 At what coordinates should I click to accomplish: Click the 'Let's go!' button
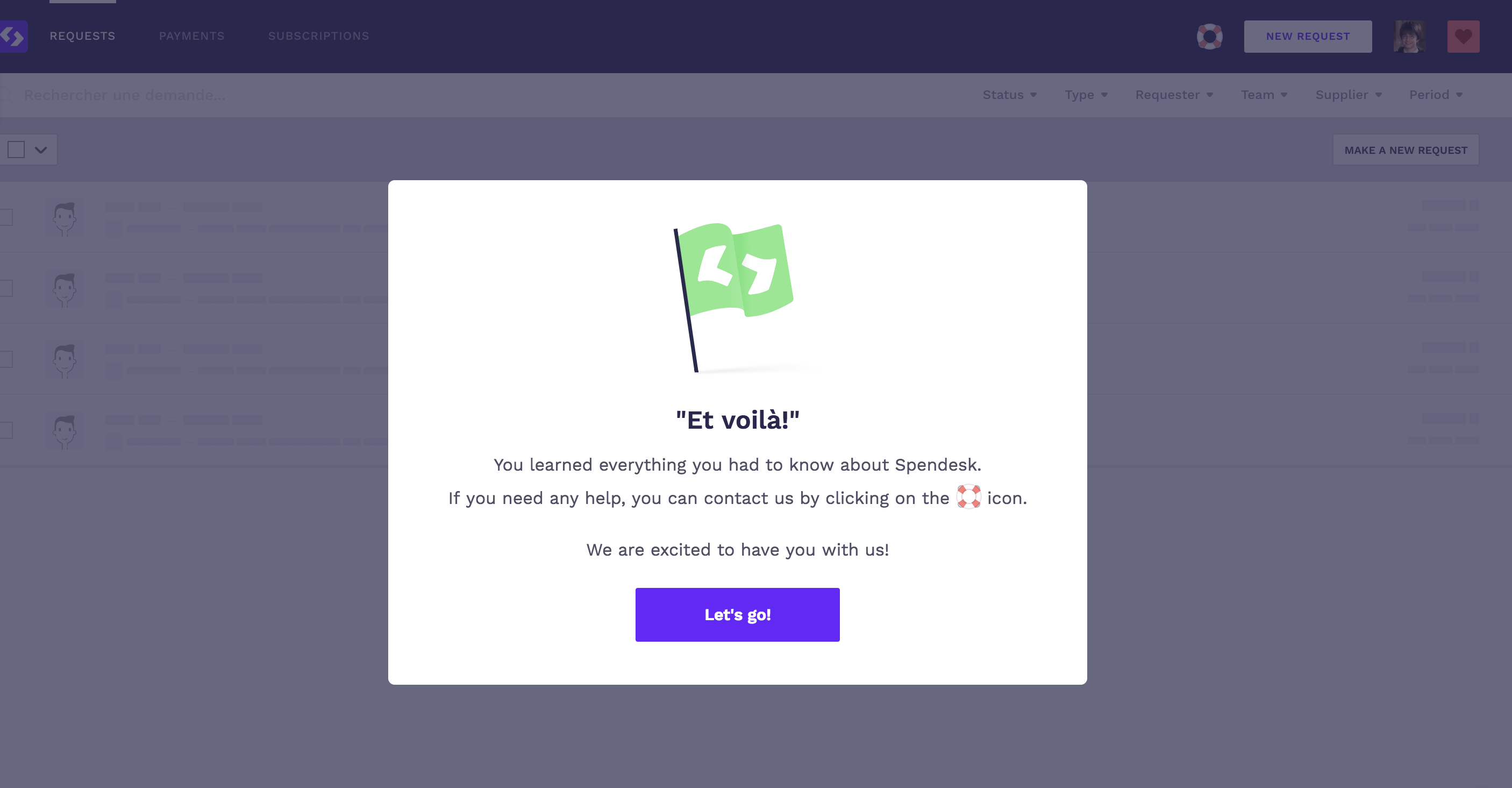(737, 615)
